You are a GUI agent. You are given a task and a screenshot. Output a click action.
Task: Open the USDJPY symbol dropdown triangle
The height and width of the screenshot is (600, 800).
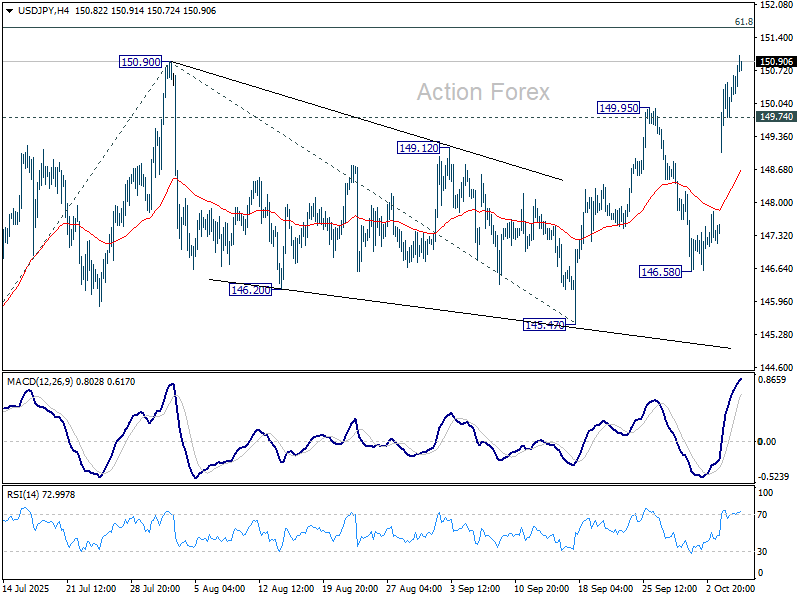[x=8, y=10]
